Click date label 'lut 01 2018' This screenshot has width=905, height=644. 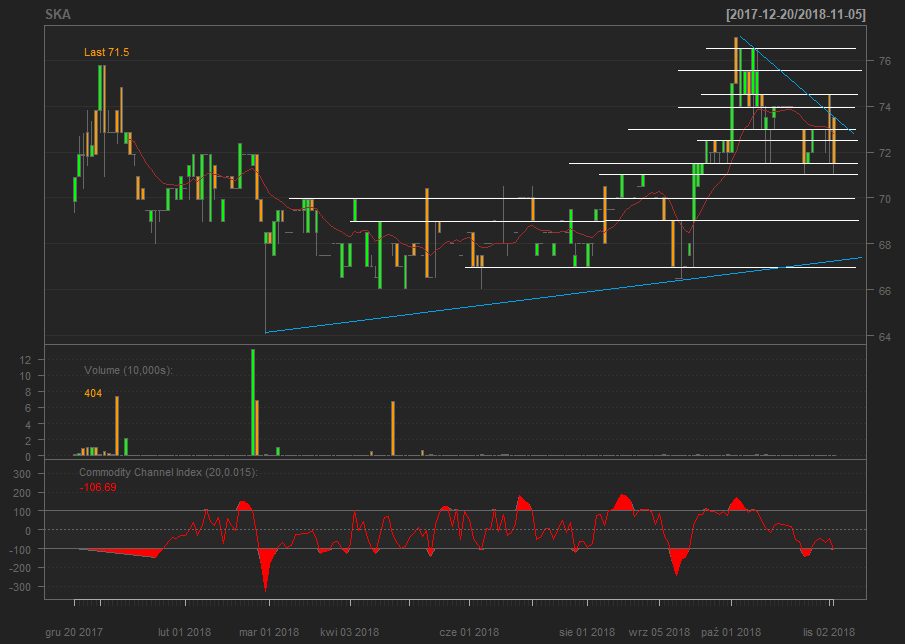coord(185,632)
